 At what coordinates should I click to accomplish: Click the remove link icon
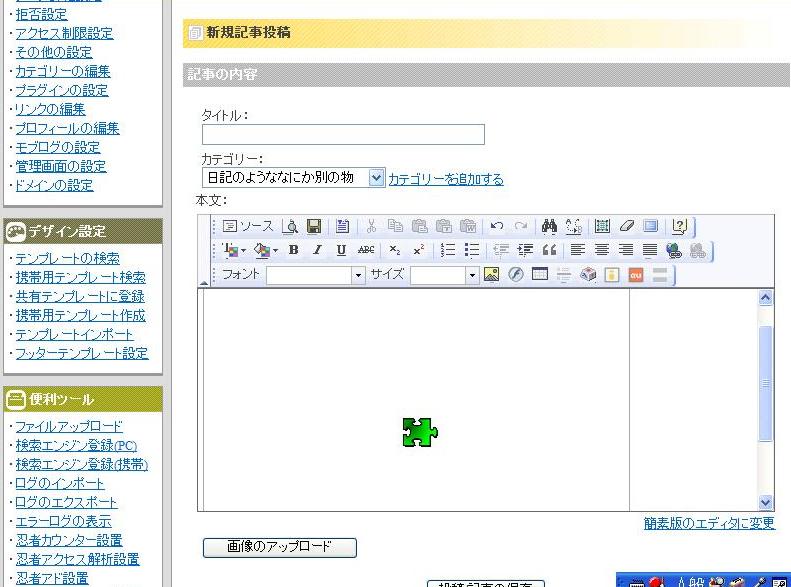[698, 250]
